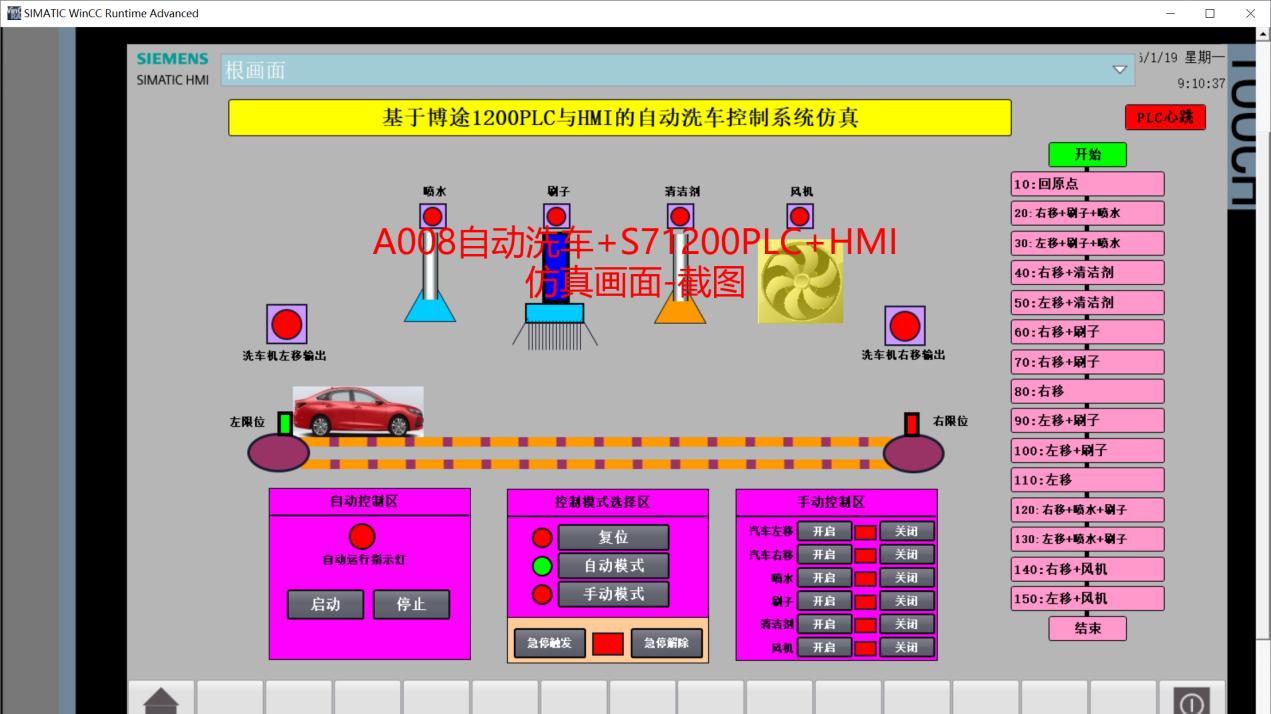Toggle the green lamp beside 自动模式

point(542,566)
